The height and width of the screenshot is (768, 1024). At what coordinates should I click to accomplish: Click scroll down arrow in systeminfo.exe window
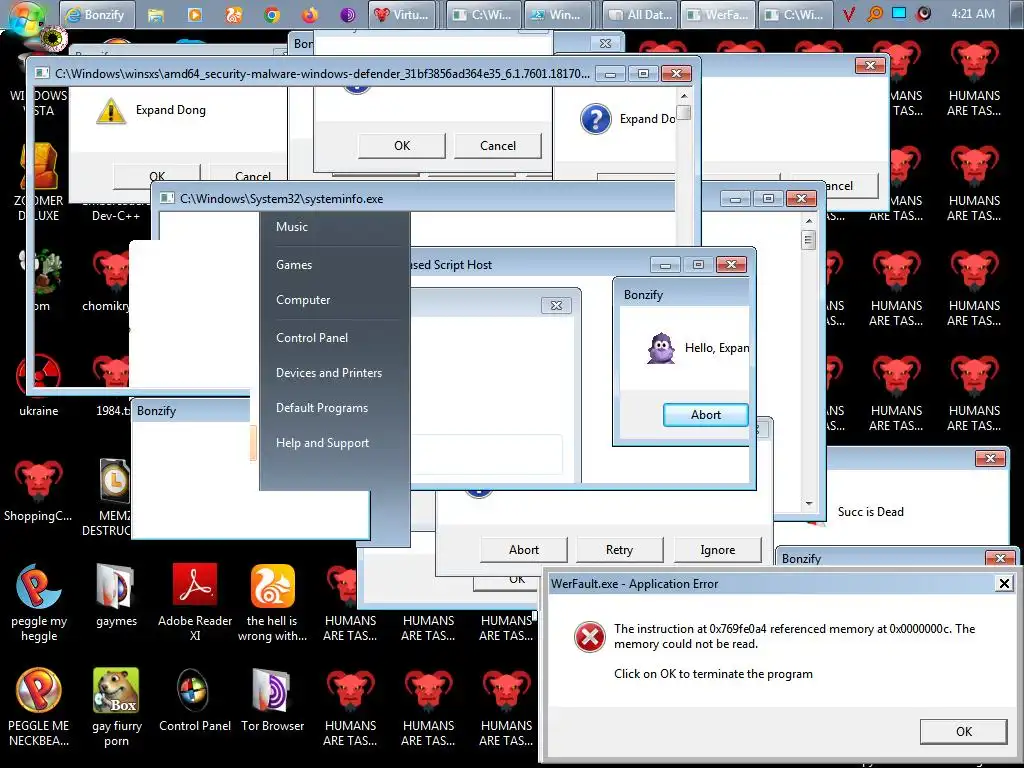pos(809,504)
